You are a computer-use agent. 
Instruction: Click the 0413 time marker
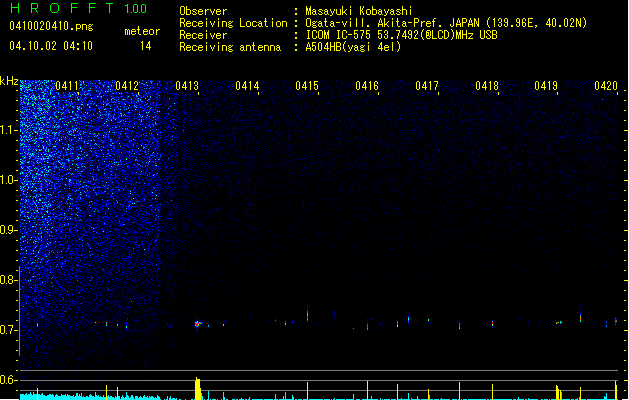187,86
